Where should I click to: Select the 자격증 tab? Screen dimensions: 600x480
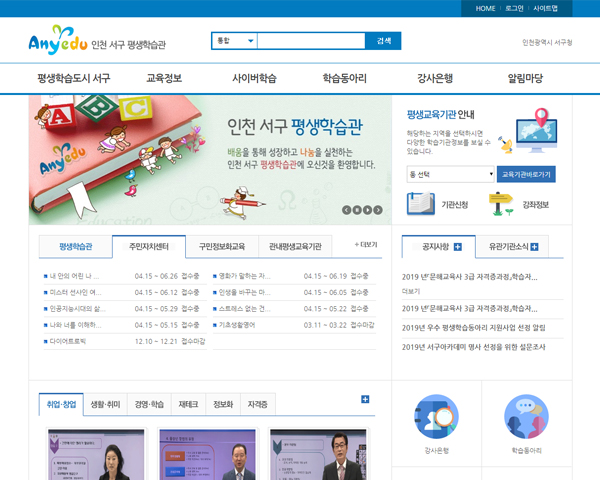[258, 405]
